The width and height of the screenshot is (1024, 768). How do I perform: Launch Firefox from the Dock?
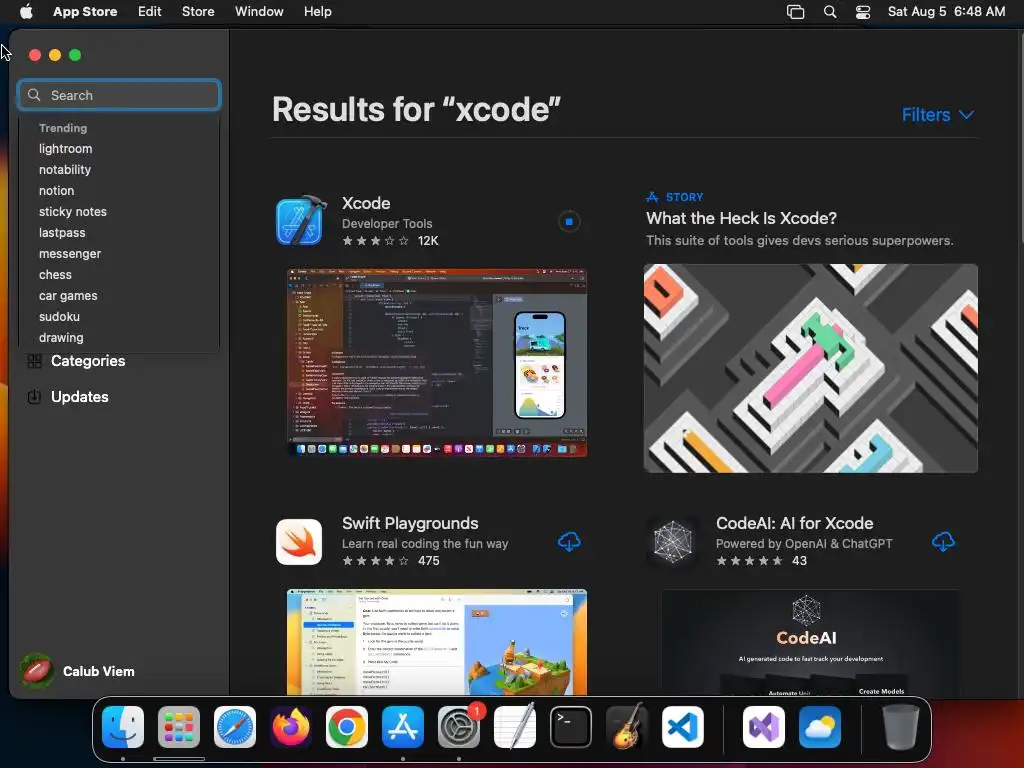tap(291, 726)
